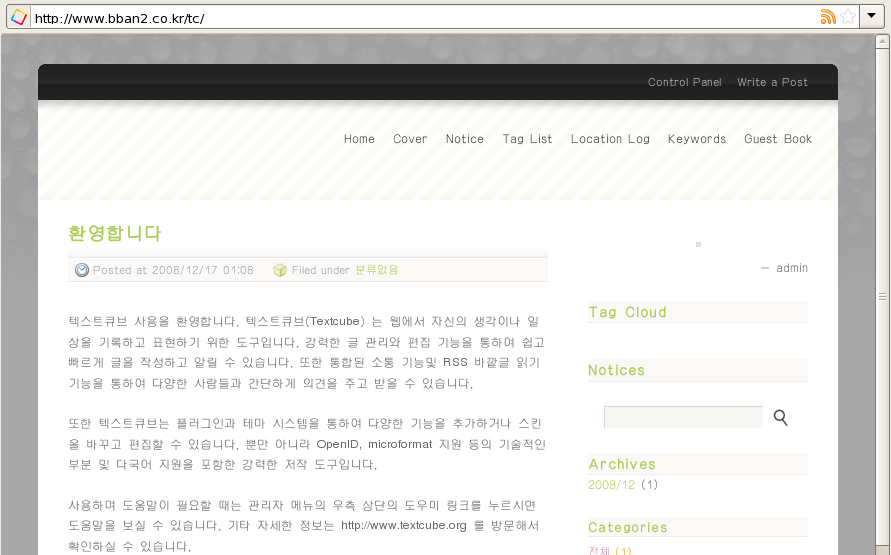Click the clock icon beside Posted at
Screen dimensions: 891x555
82,270
